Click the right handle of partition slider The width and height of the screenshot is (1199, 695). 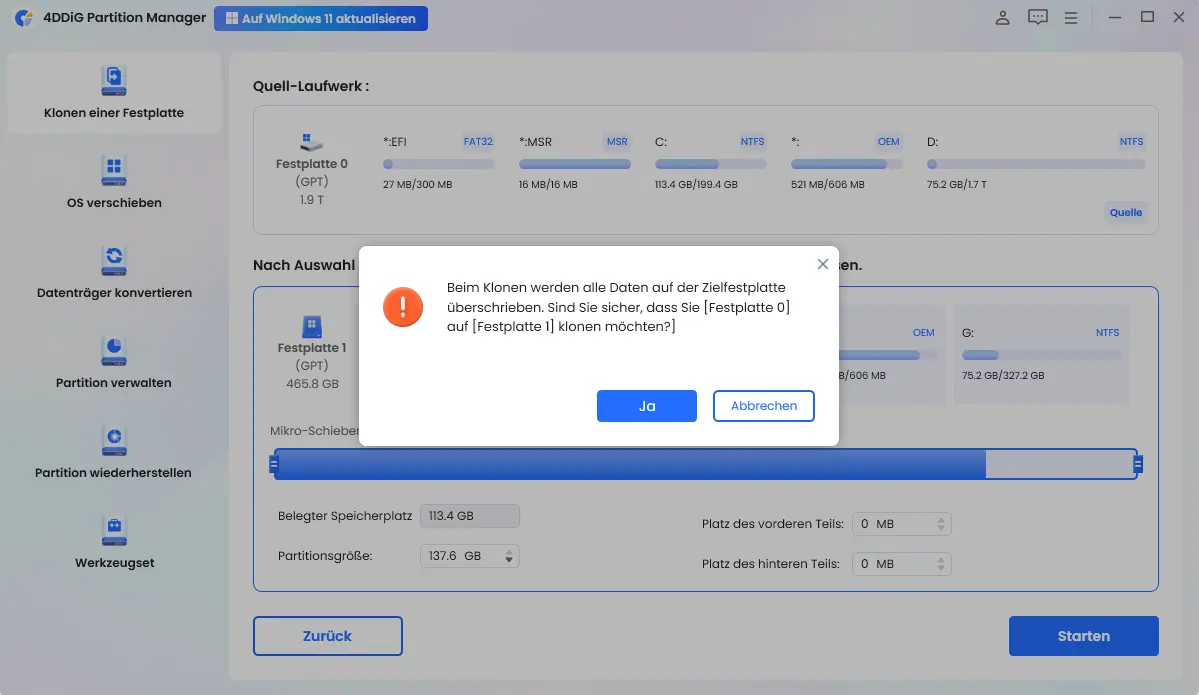click(1137, 464)
